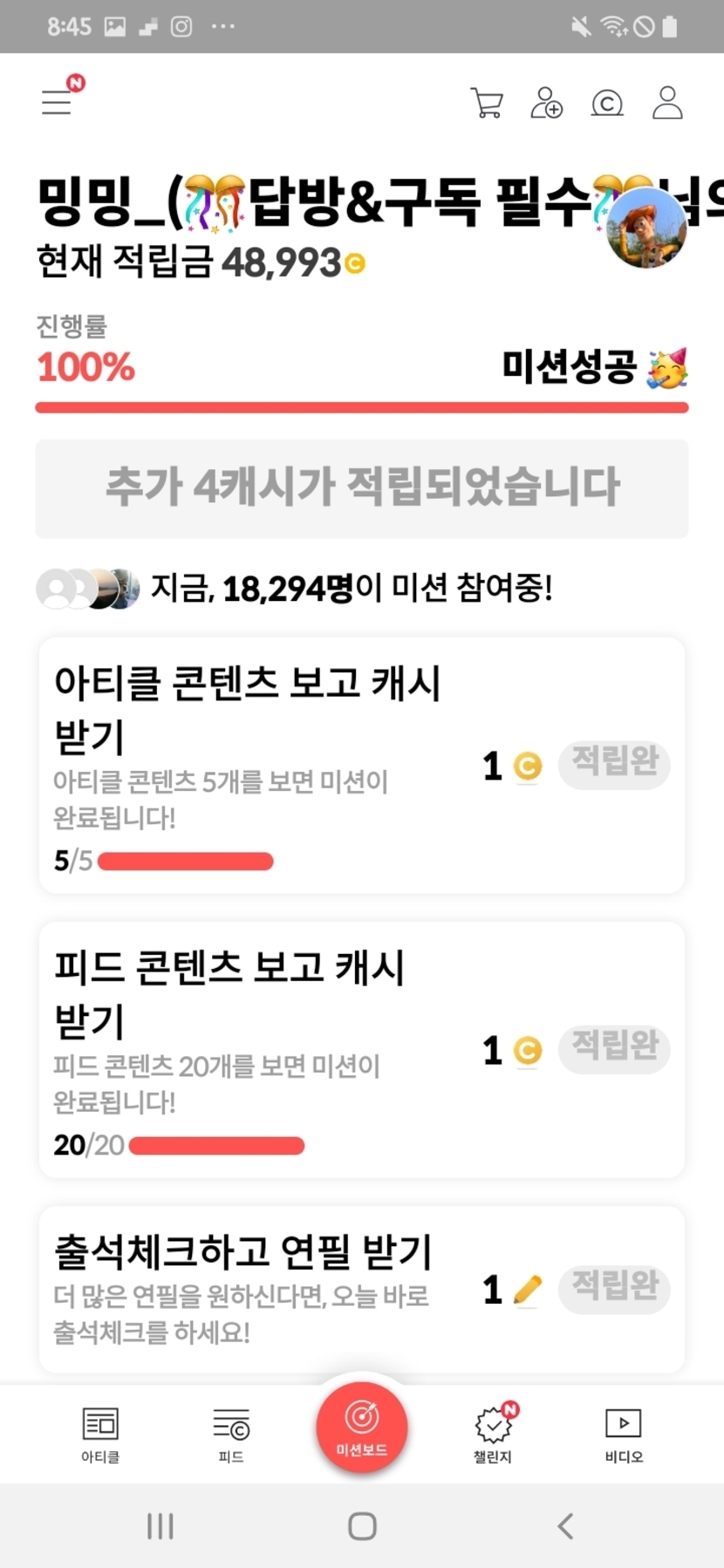Tap the red mission progress bar

tap(362, 407)
